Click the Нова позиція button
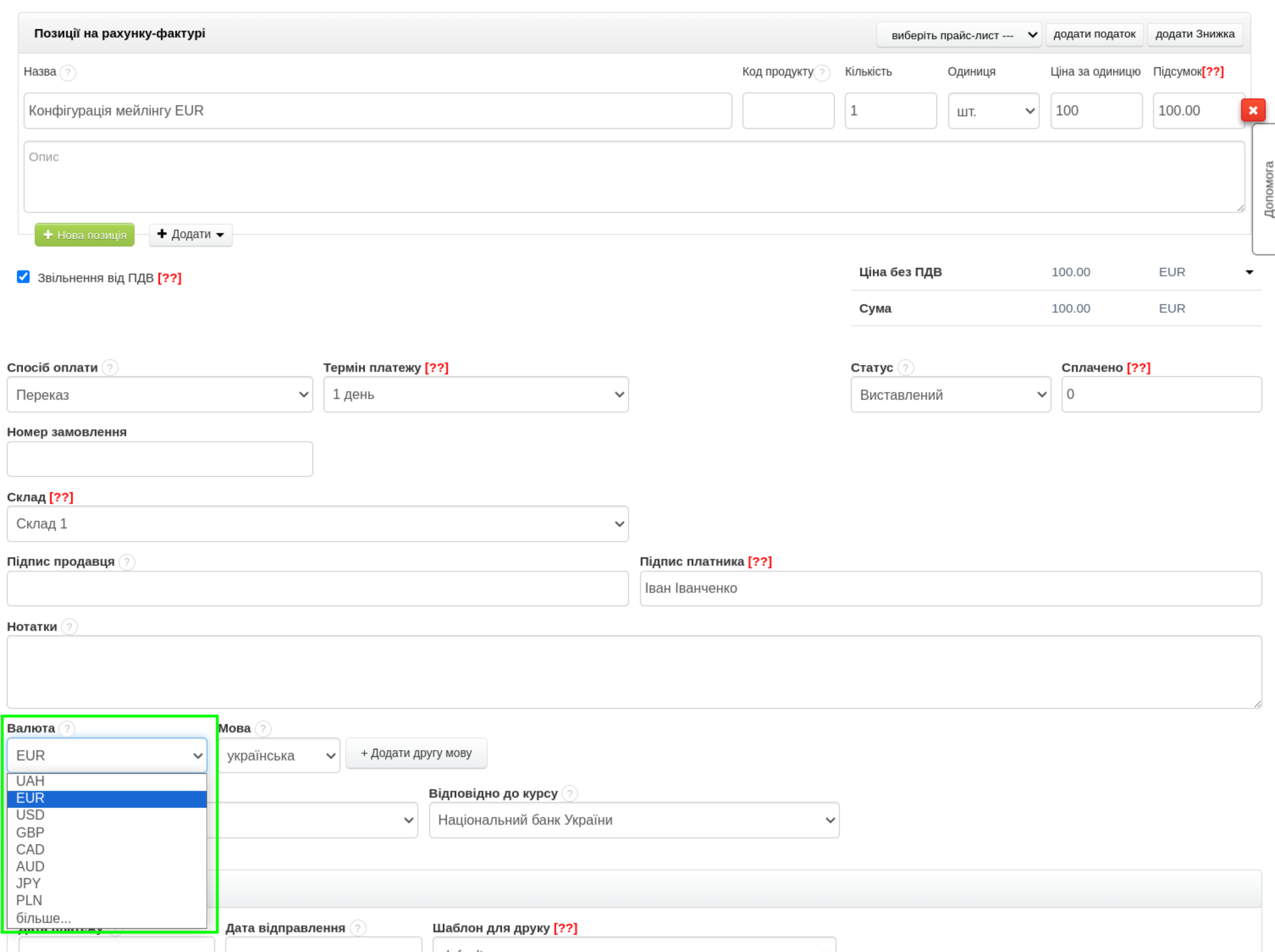The height and width of the screenshot is (952, 1275). pyautogui.click(x=85, y=235)
